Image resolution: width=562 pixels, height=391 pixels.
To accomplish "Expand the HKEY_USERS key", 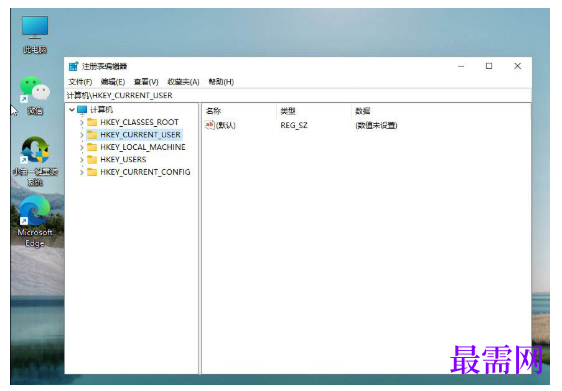I will (x=82, y=160).
